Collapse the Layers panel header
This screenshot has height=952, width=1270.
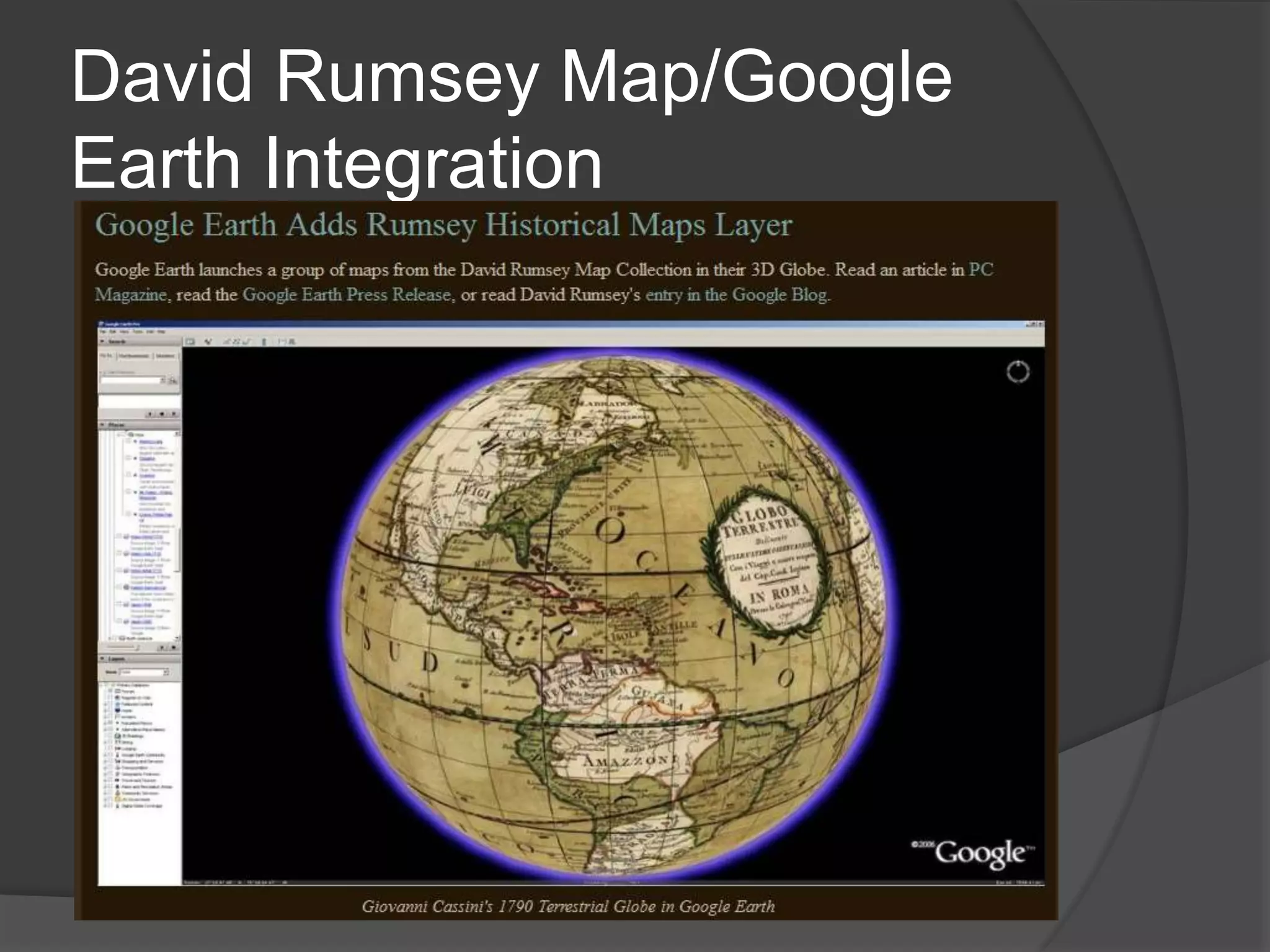[139, 659]
